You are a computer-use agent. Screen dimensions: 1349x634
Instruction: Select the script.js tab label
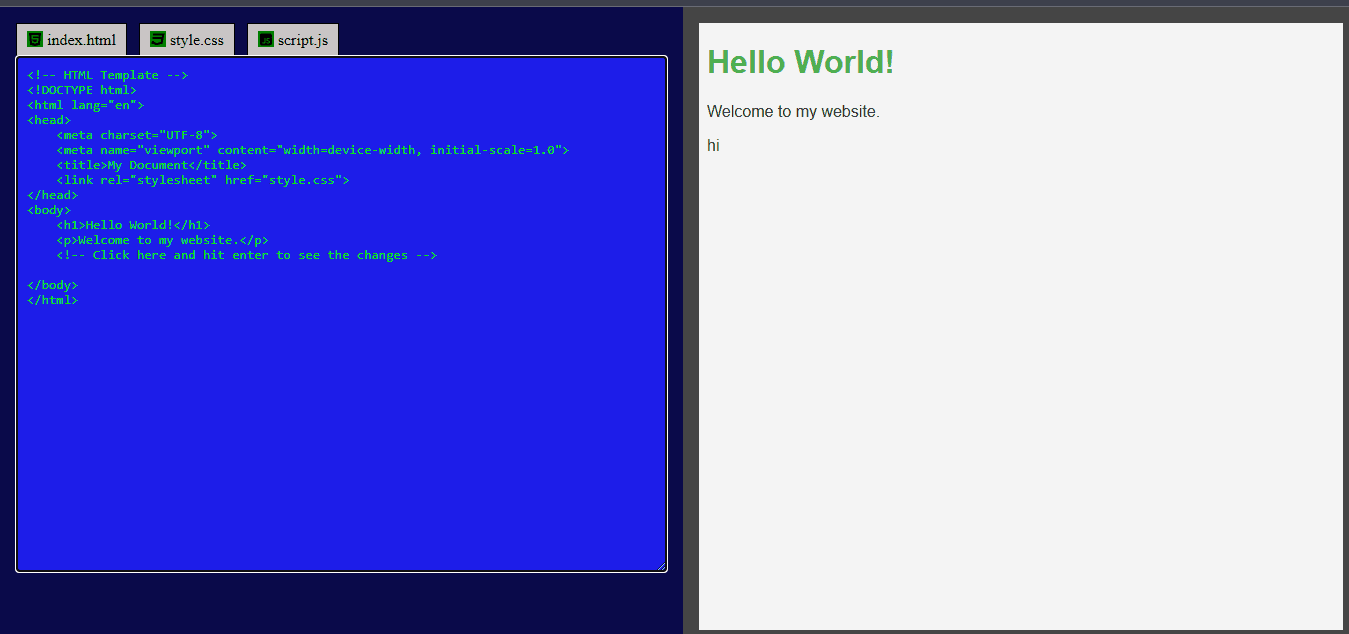point(303,40)
